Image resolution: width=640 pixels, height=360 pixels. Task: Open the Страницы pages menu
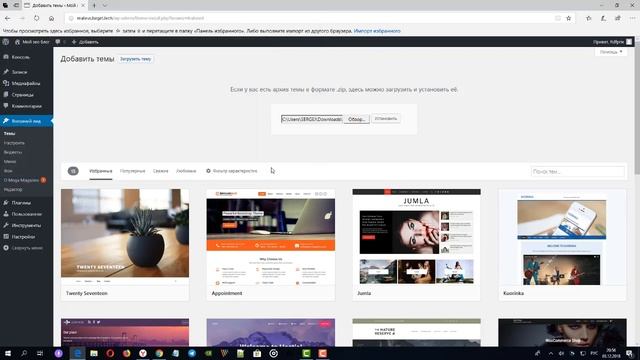(x=22, y=95)
